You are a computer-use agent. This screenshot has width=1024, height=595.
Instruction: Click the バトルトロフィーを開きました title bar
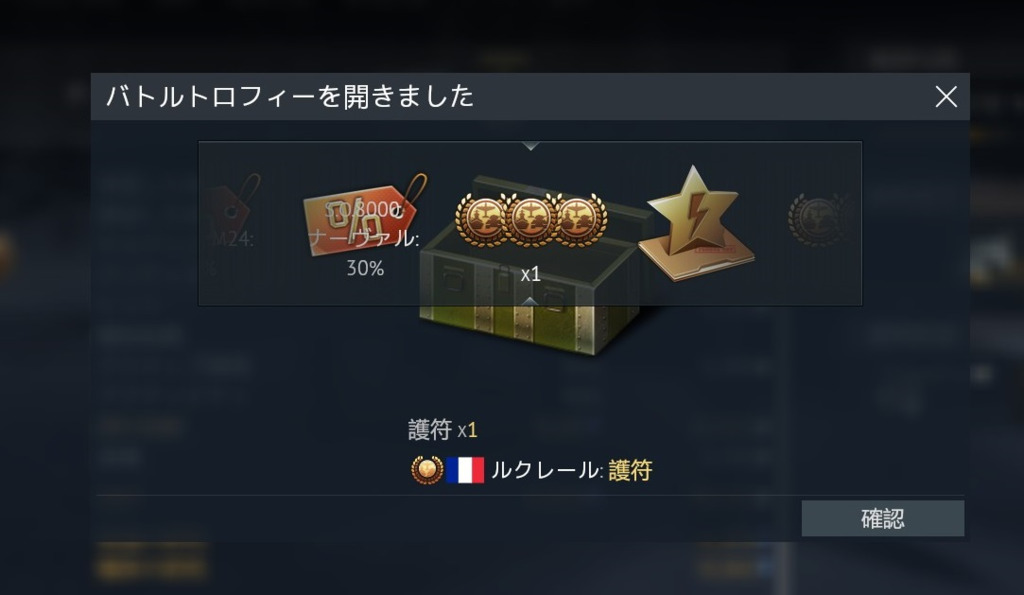[530, 97]
